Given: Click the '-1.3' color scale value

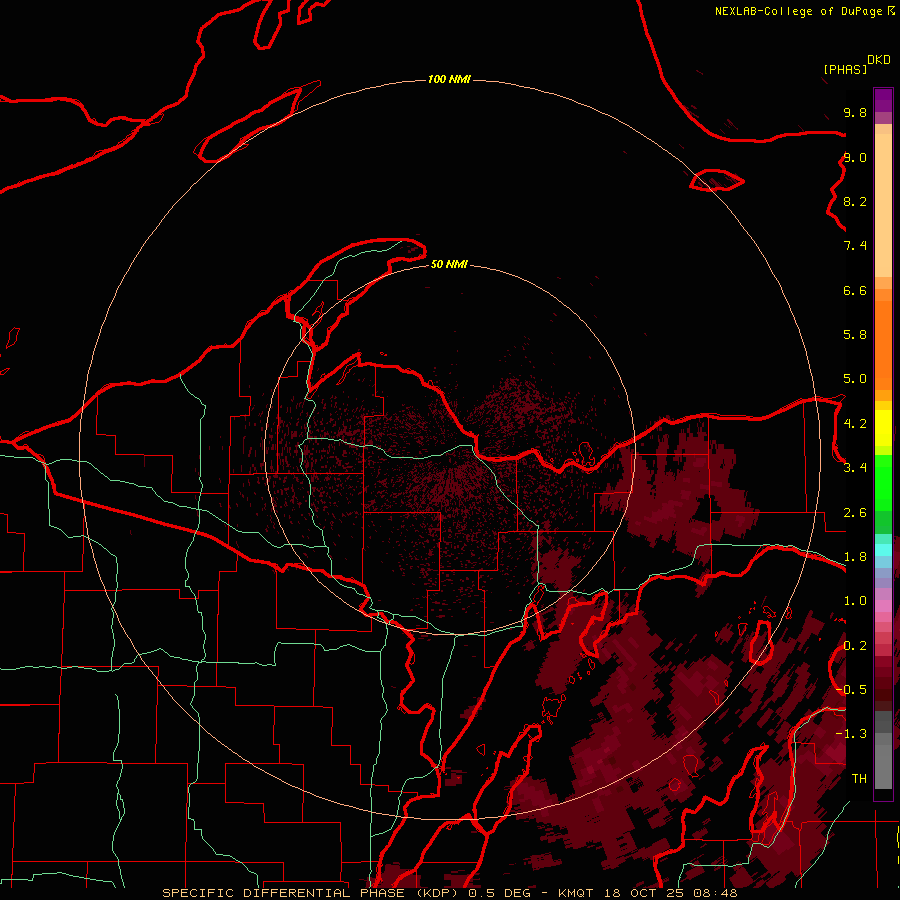Looking at the screenshot, I should (x=851, y=735).
